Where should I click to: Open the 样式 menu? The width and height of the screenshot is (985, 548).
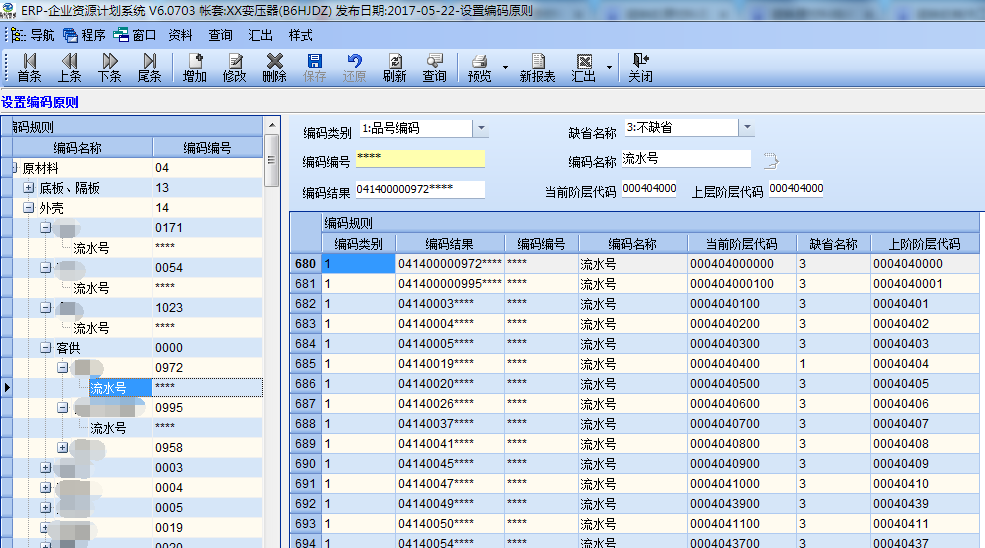tap(300, 35)
